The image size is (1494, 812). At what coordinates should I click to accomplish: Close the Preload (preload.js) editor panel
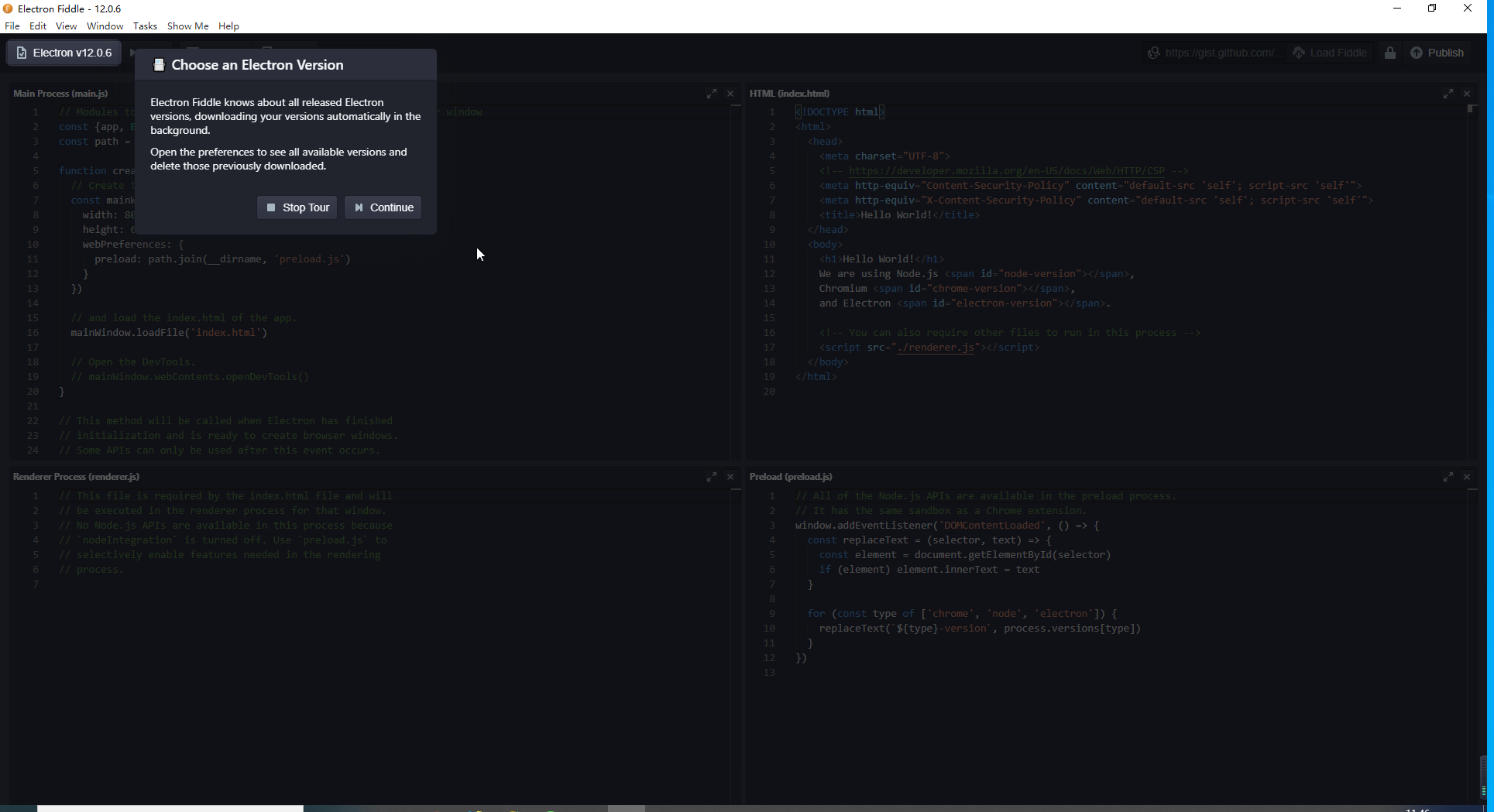1467,477
